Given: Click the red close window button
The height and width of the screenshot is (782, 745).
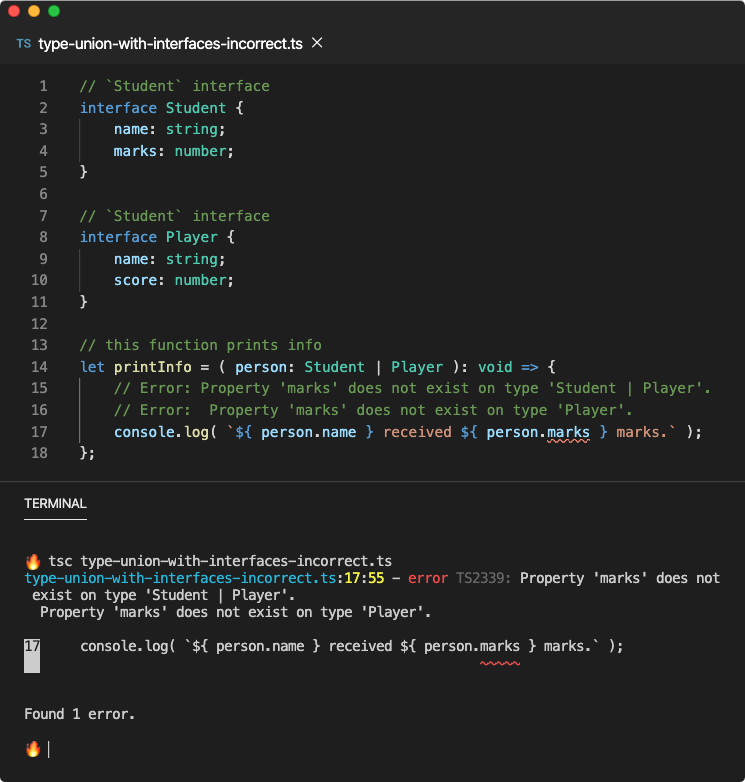Looking at the screenshot, I should 14,11.
